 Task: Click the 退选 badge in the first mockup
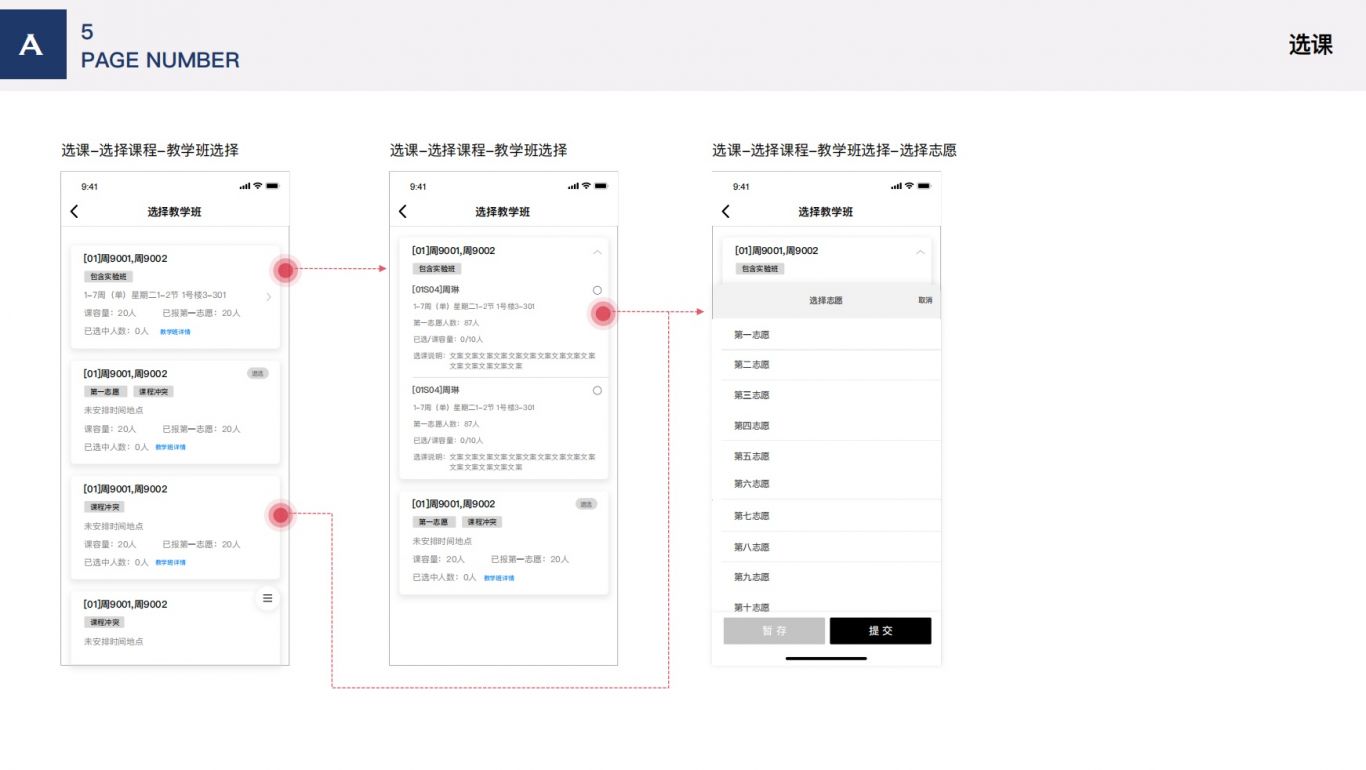point(258,373)
